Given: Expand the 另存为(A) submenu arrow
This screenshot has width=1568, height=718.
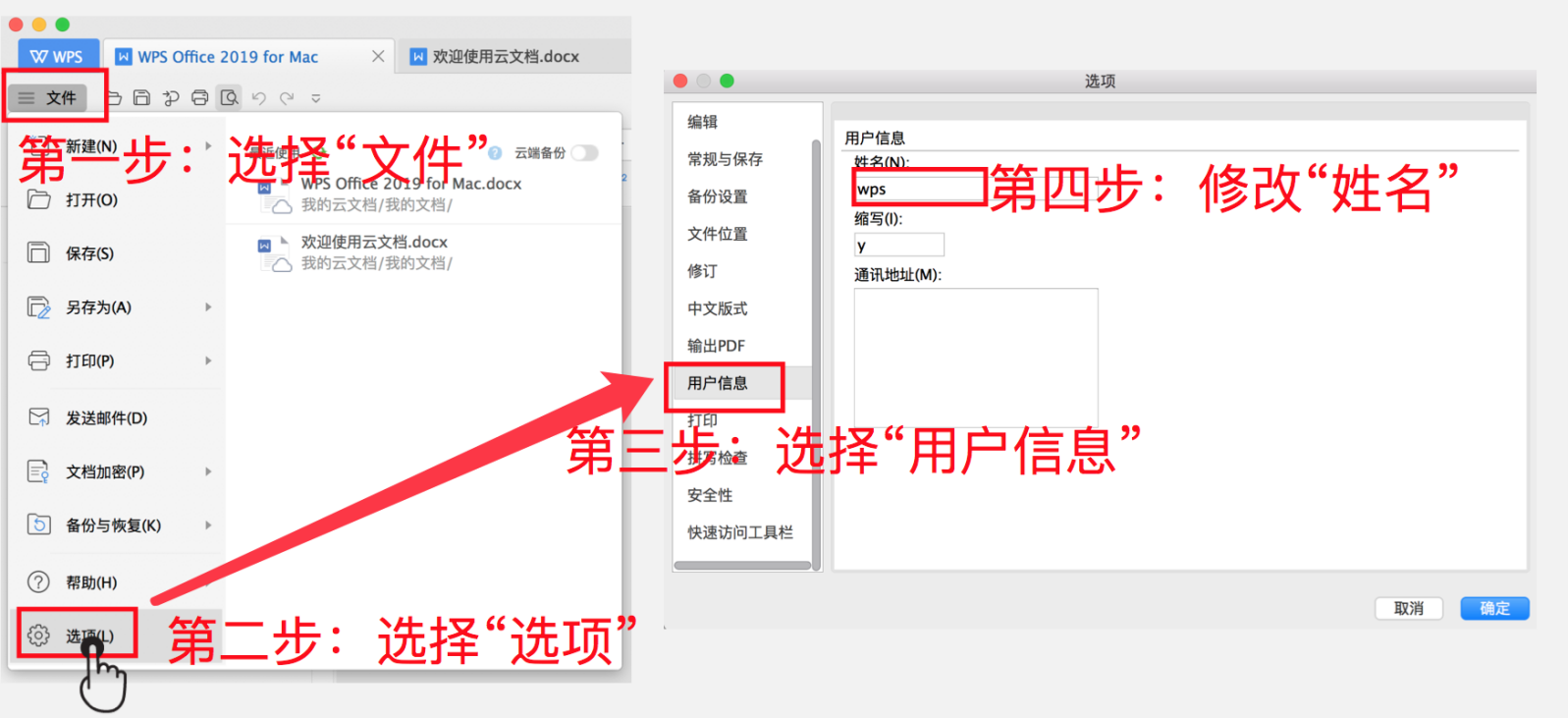Looking at the screenshot, I should (208, 307).
